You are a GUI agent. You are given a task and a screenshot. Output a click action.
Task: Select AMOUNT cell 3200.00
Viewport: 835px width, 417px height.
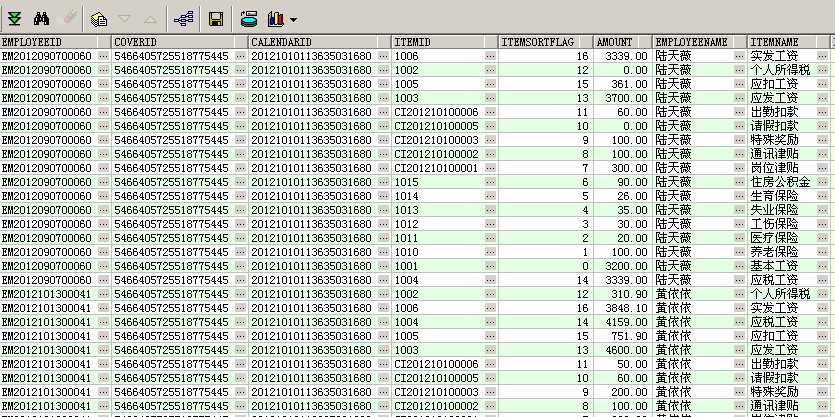pyautogui.click(x=623, y=266)
